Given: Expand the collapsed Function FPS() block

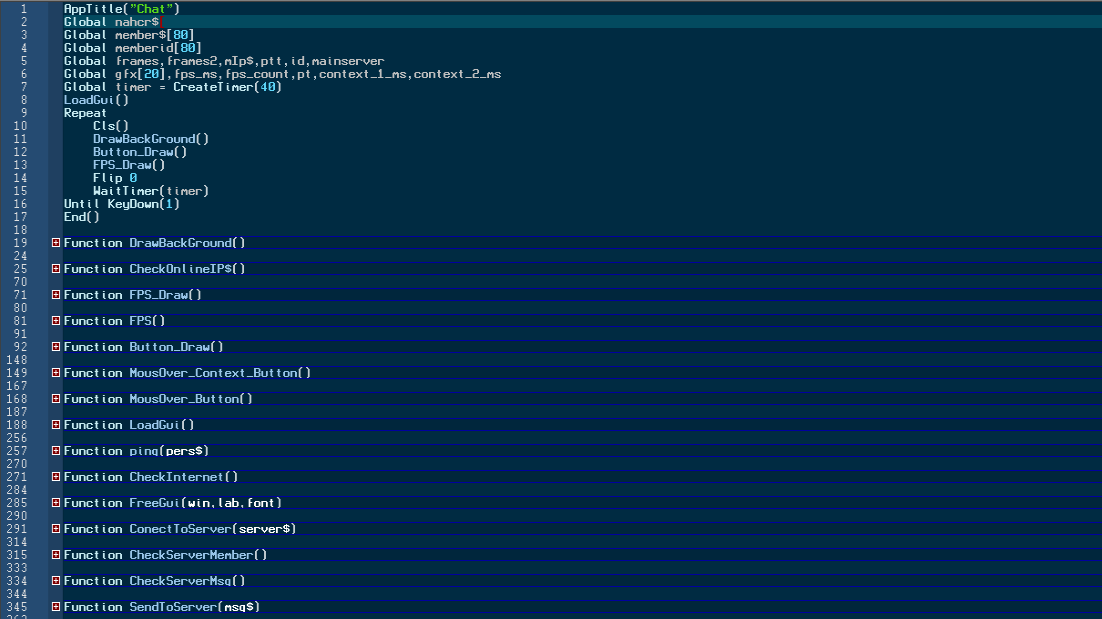Looking at the screenshot, I should click(x=55, y=321).
